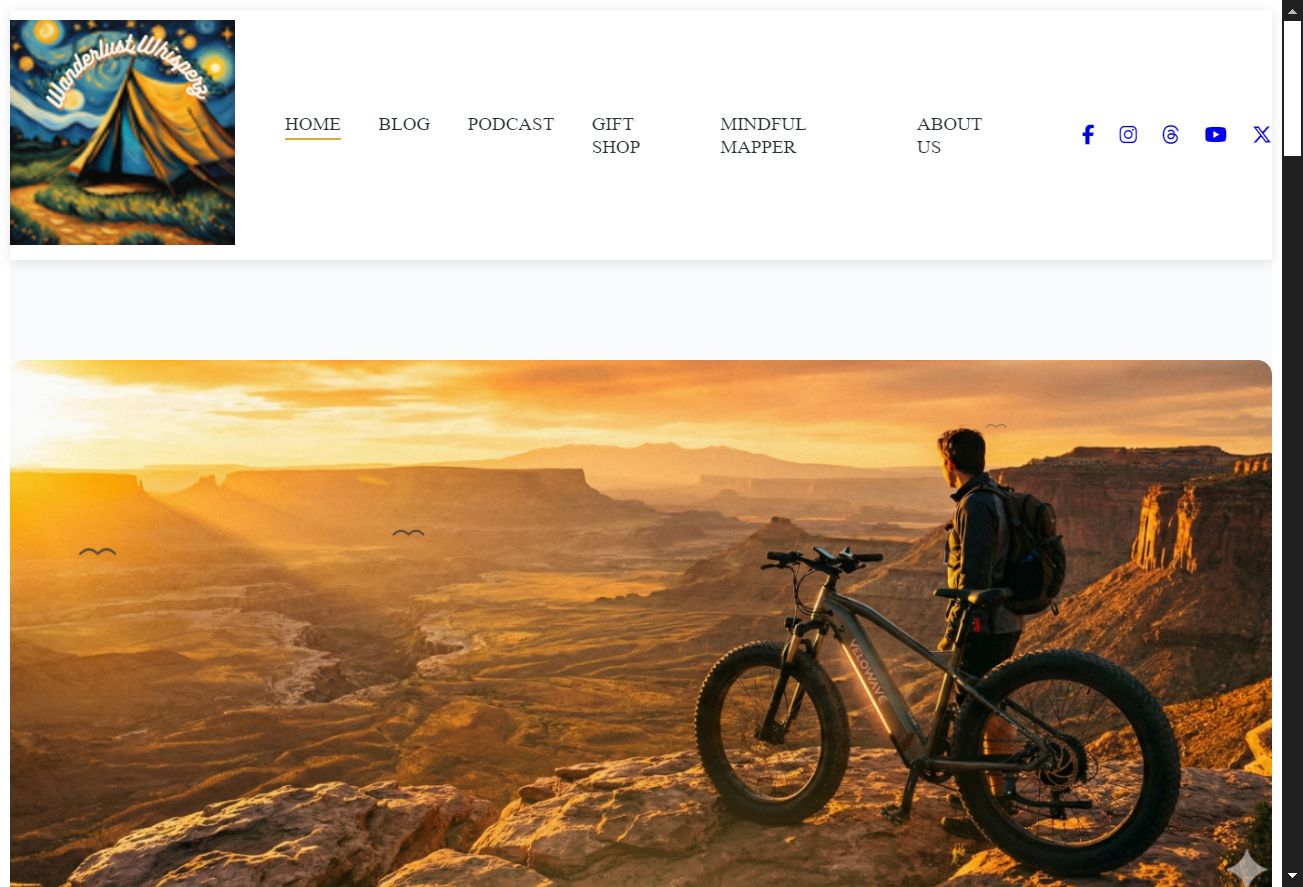The image size is (1303, 887).
Task: Open the BLOG page
Action: tap(404, 124)
